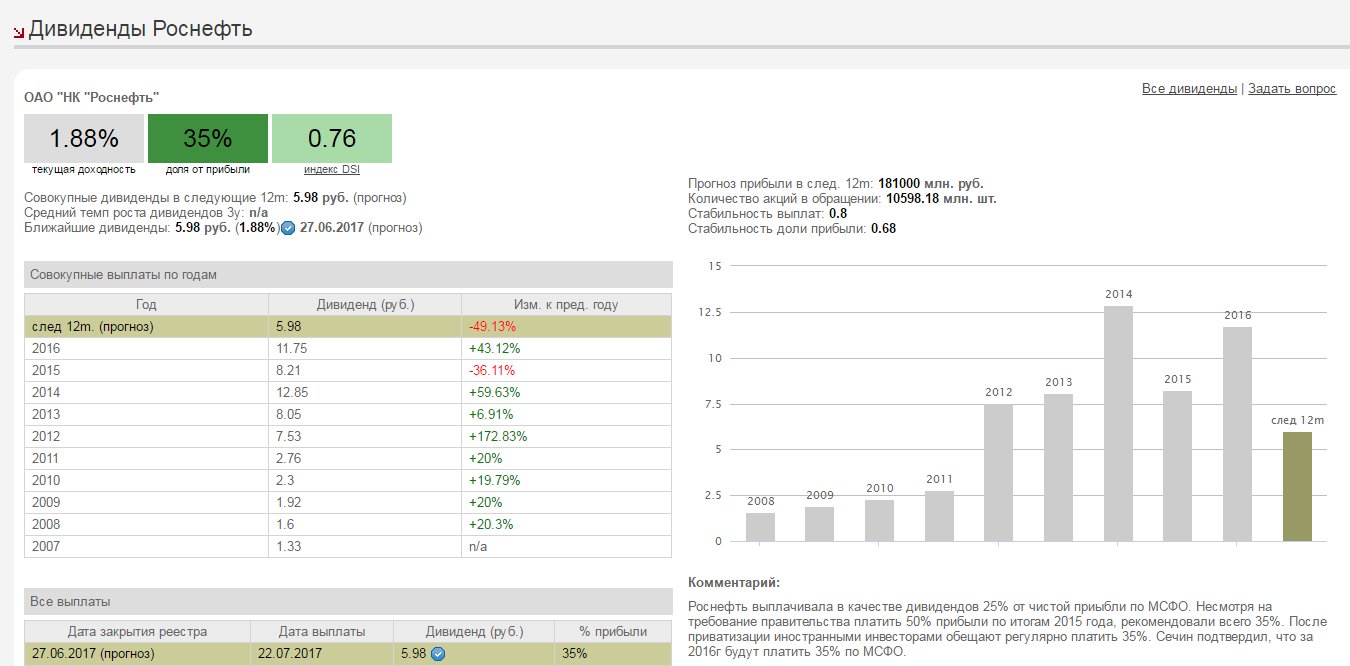The image size is (1350, 666).
Task: Click the Совокупные выплаты по годам section header
Action: click(x=348, y=275)
